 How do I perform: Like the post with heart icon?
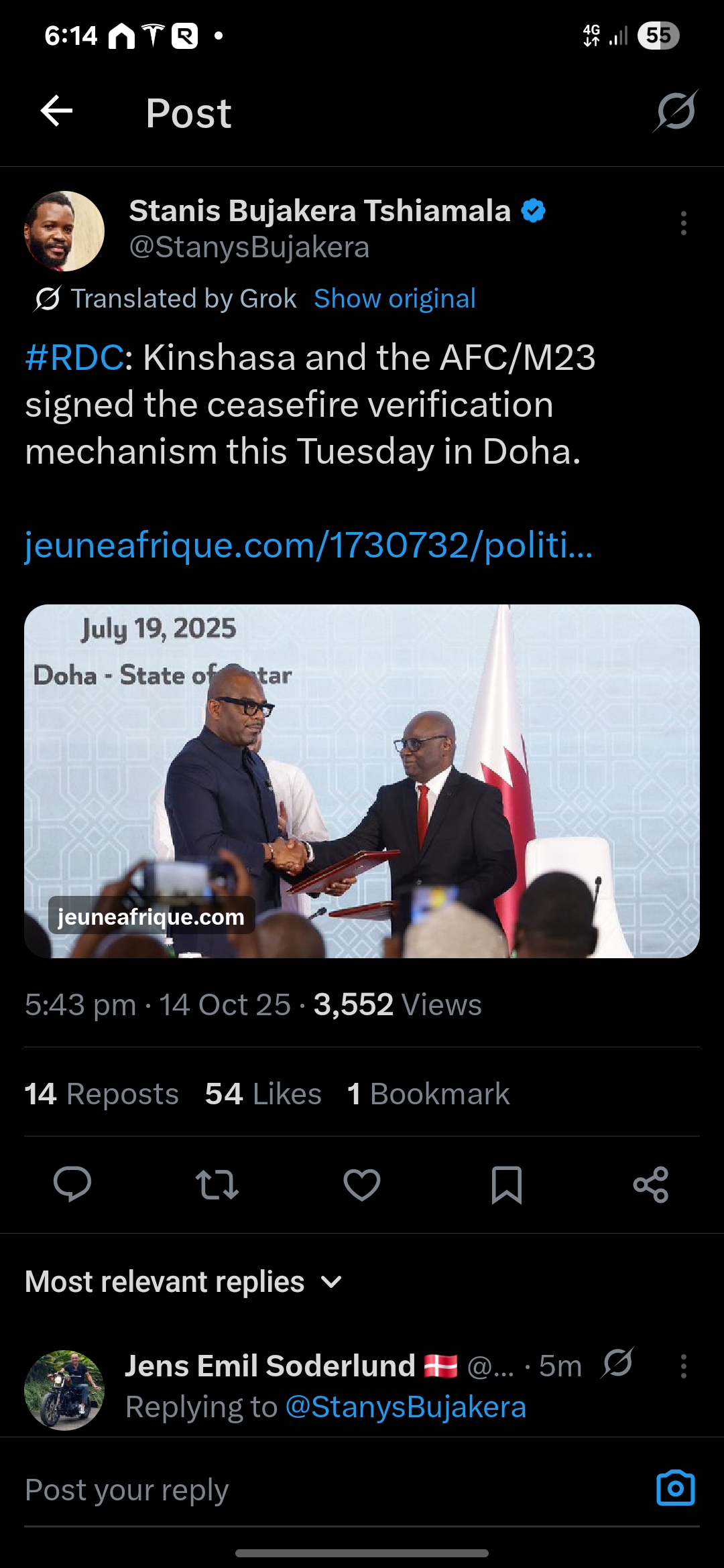pos(362,1184)
